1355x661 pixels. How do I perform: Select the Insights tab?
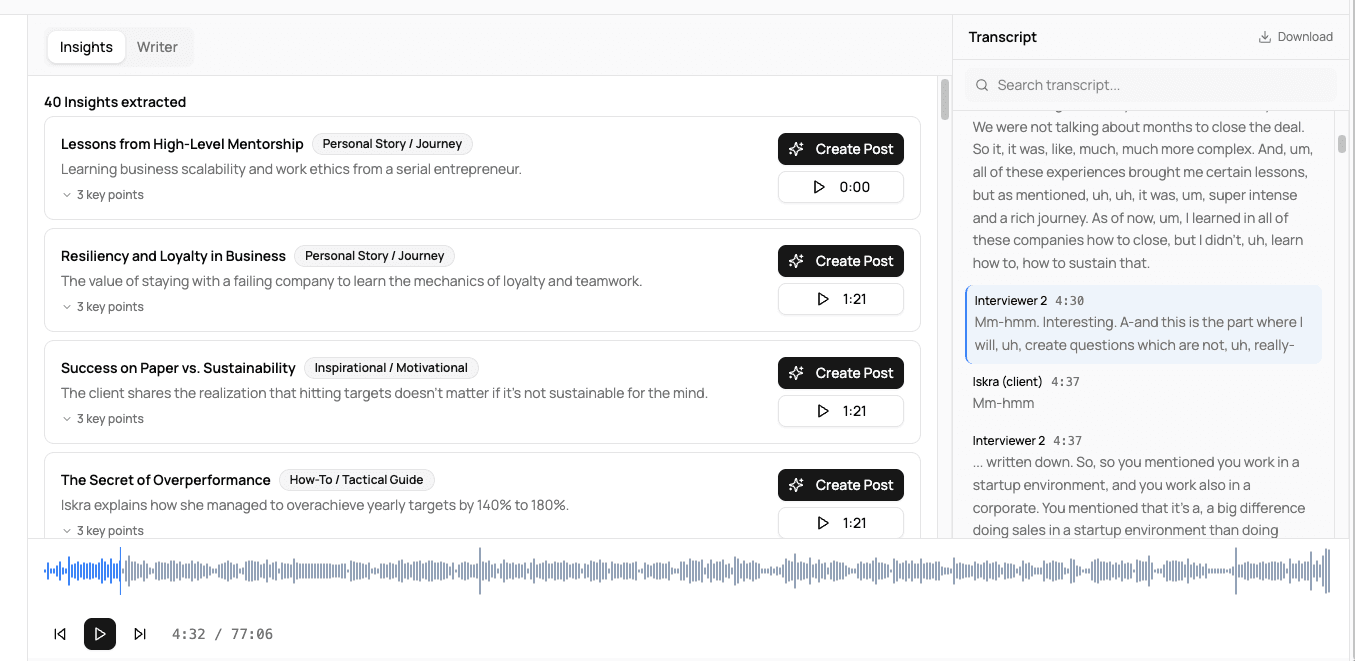tap(86, 47)
